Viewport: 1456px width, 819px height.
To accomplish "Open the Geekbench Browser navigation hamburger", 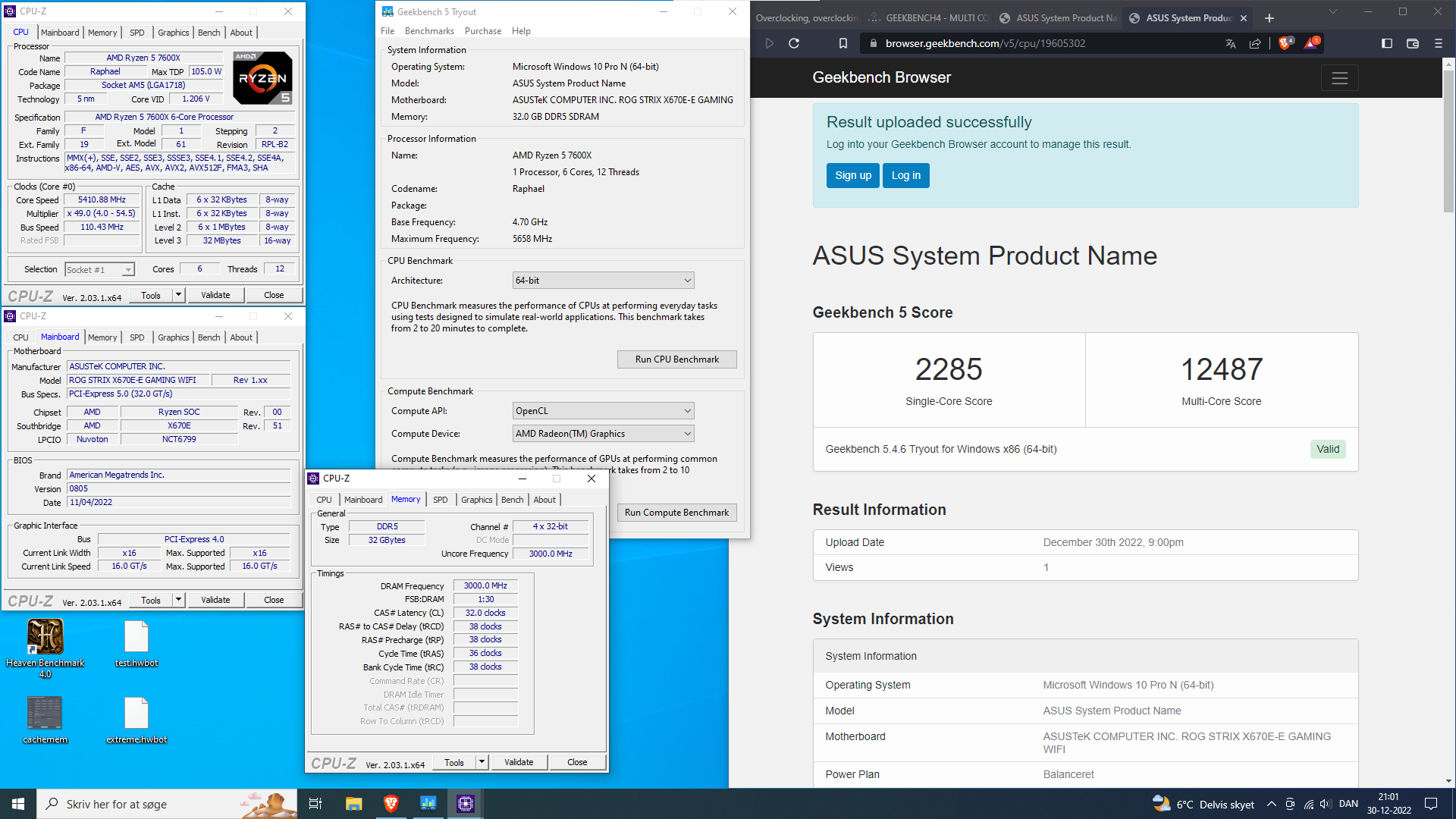I will (1339, 77).
